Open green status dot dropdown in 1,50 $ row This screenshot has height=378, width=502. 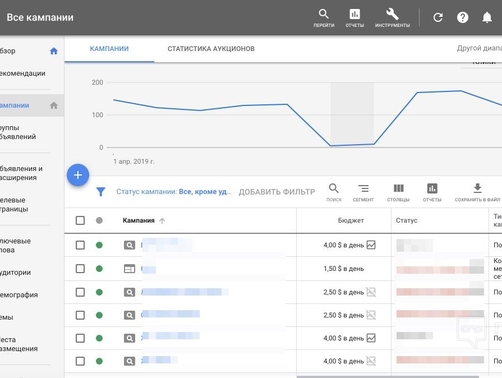[99, 269]
